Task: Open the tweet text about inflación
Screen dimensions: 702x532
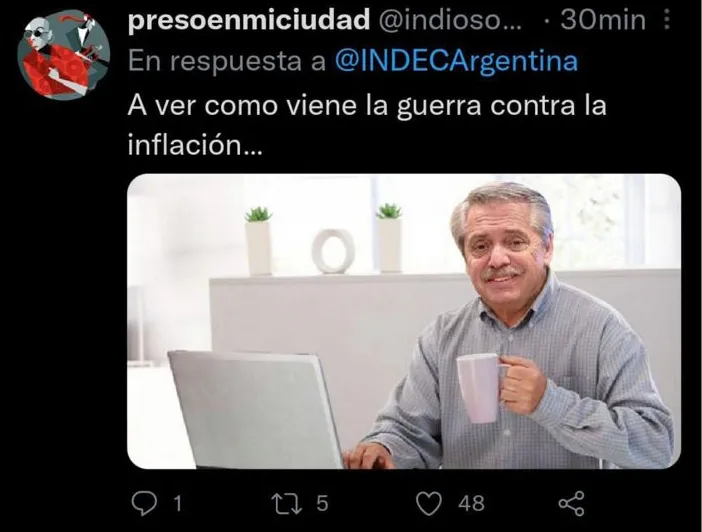Action: 367,125
